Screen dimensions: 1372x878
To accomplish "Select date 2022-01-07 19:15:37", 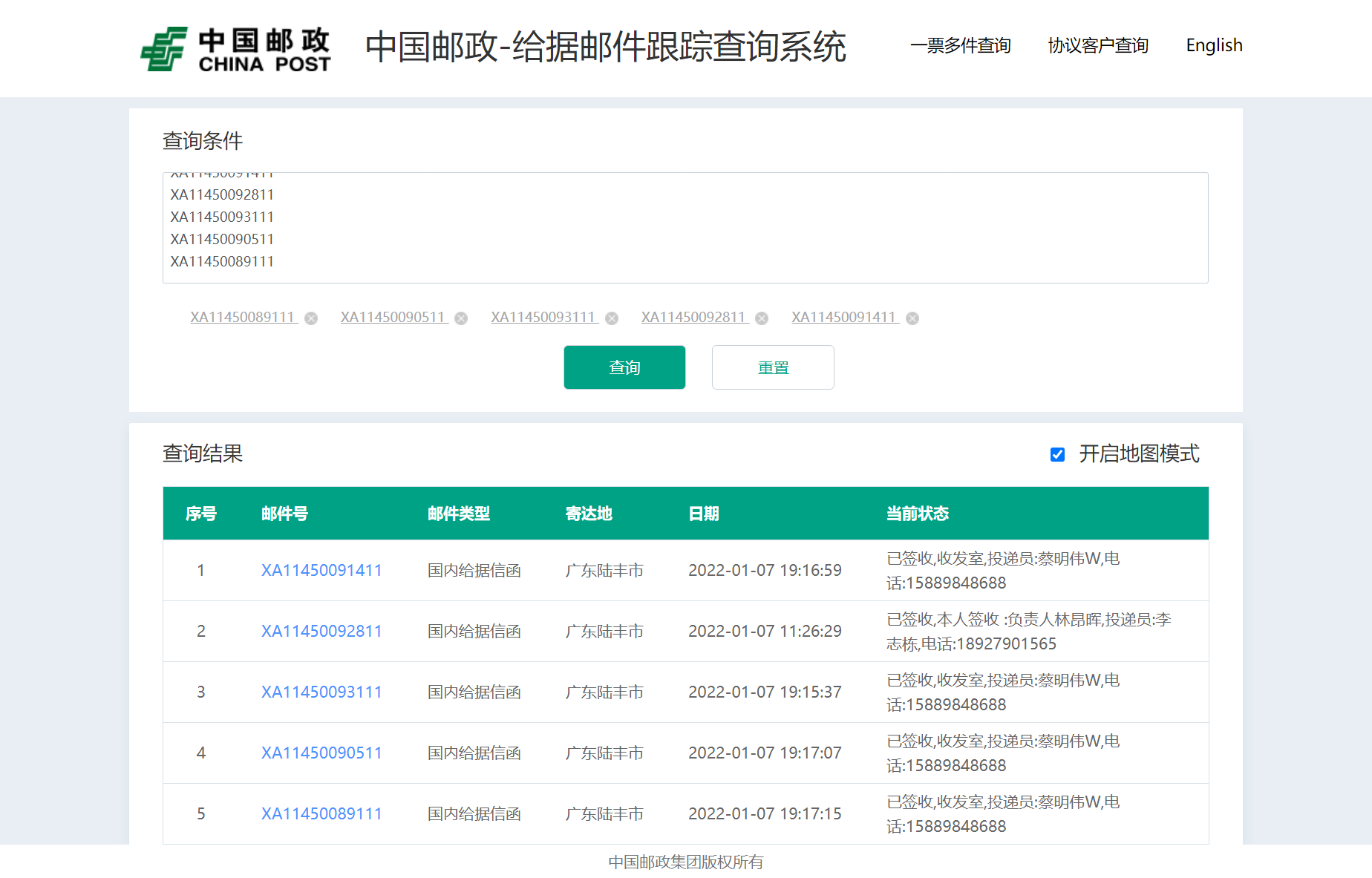I will coord(765,692).
